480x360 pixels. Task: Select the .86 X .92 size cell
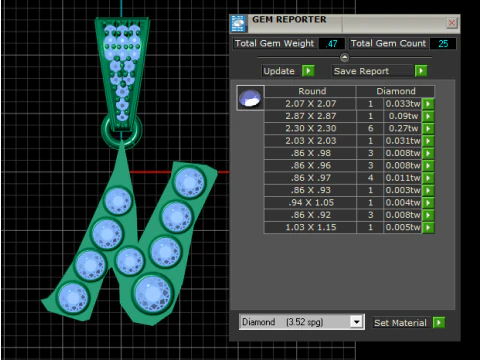pyautogui.click(x=310, y=215)
